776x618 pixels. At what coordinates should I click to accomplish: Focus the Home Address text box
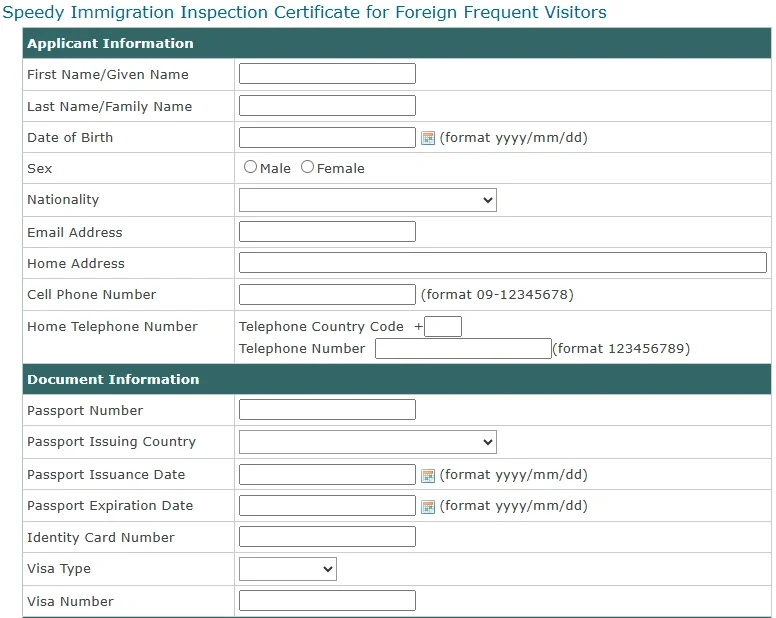502,263
